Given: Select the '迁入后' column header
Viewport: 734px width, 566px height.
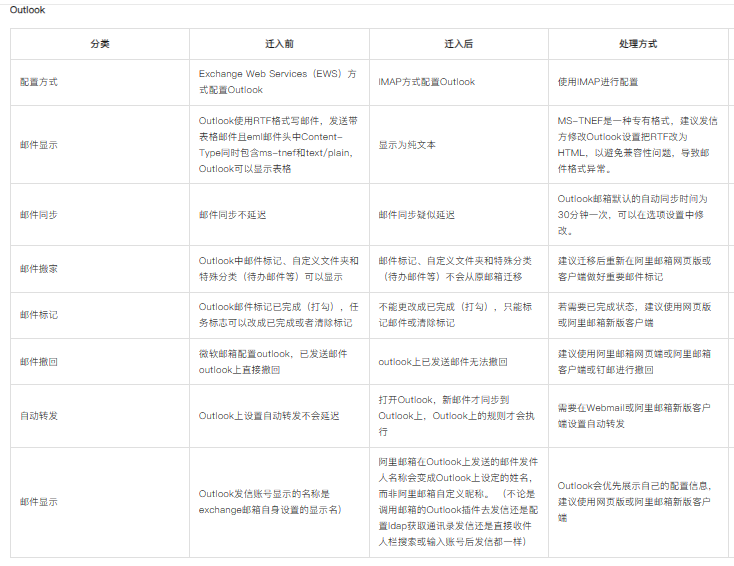Looking at the screenshot, I should (x=459, y=44).
